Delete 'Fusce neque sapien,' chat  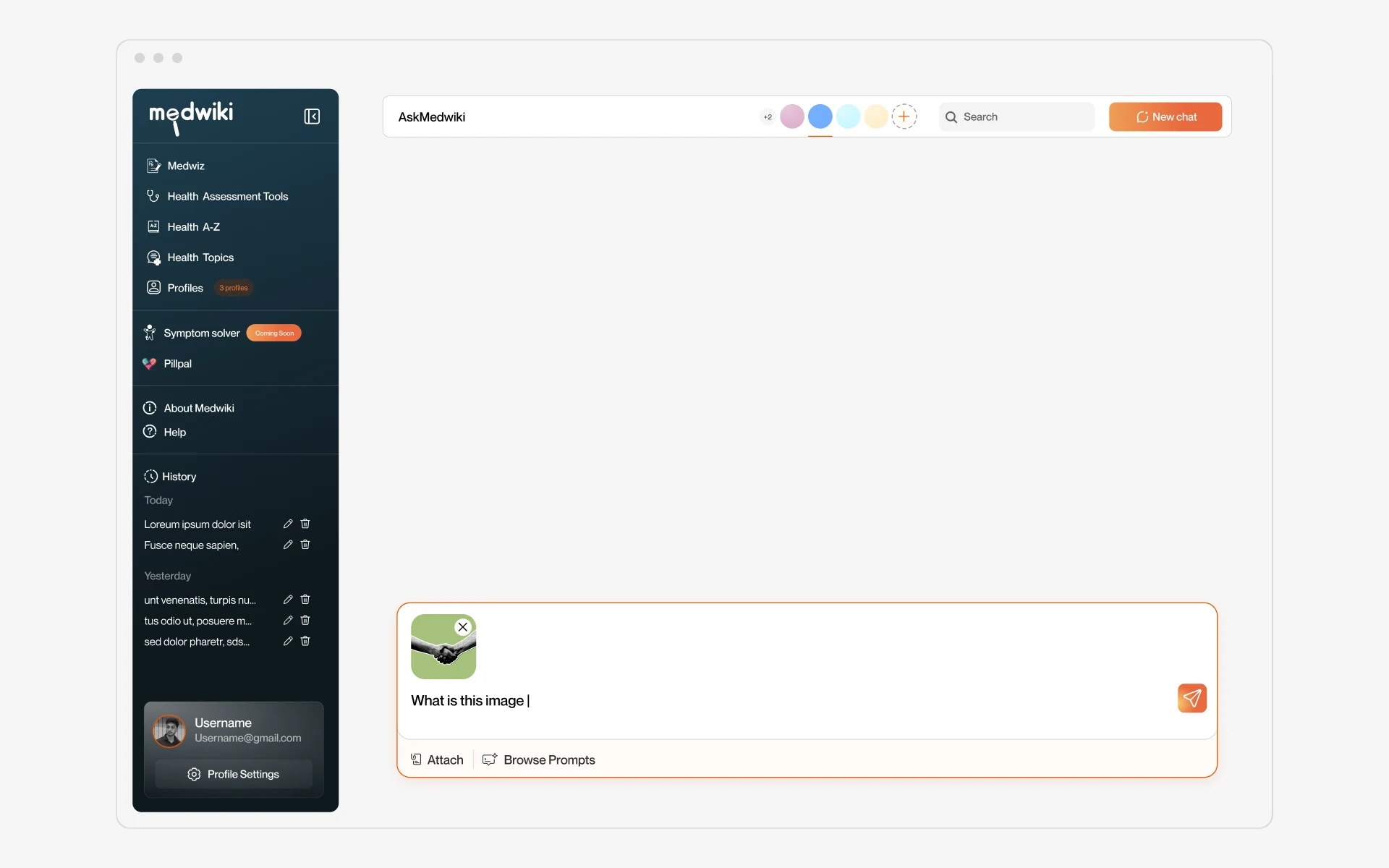click(305, 545)
